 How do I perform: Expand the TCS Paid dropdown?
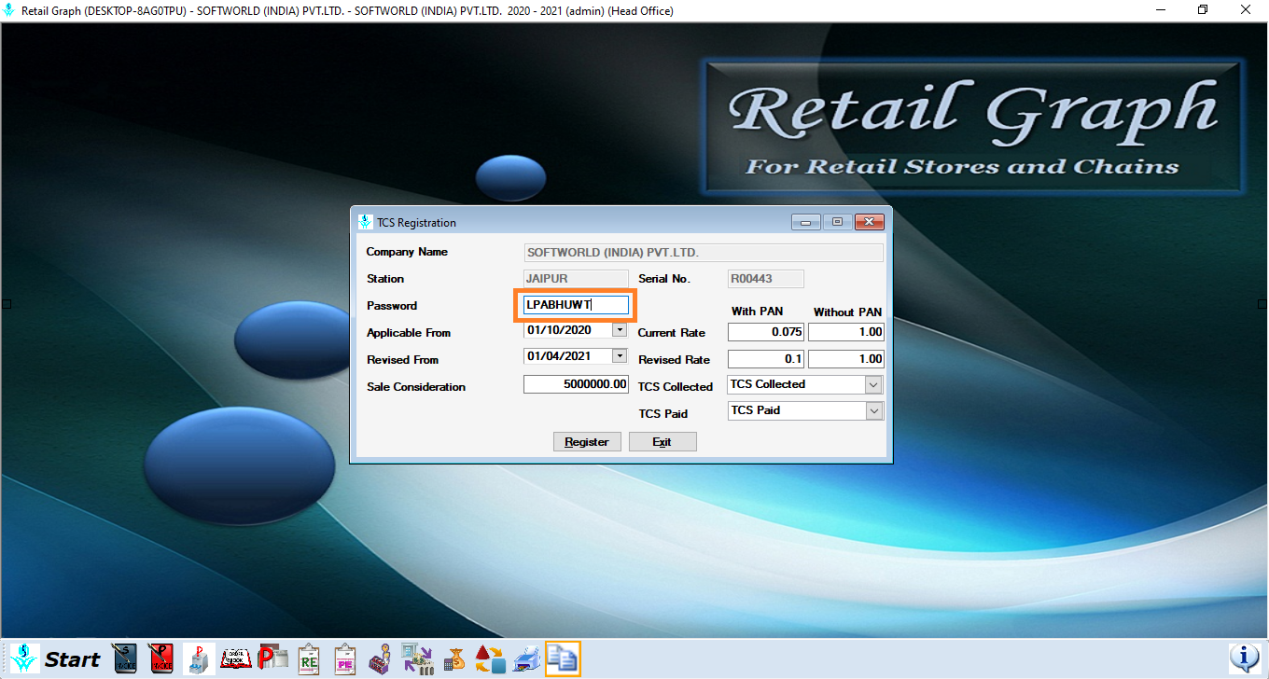click(x=874, y=411)
